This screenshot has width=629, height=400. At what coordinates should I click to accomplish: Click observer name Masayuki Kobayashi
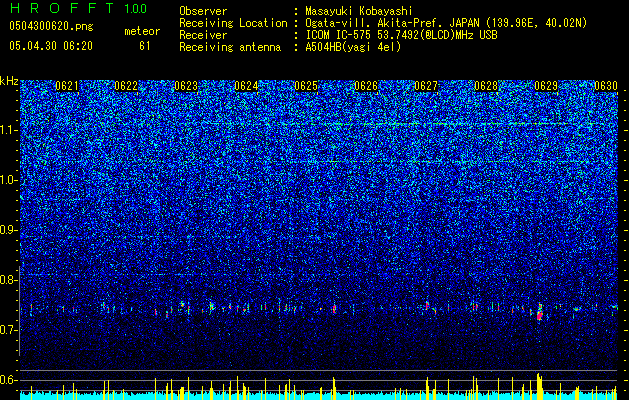359,11
